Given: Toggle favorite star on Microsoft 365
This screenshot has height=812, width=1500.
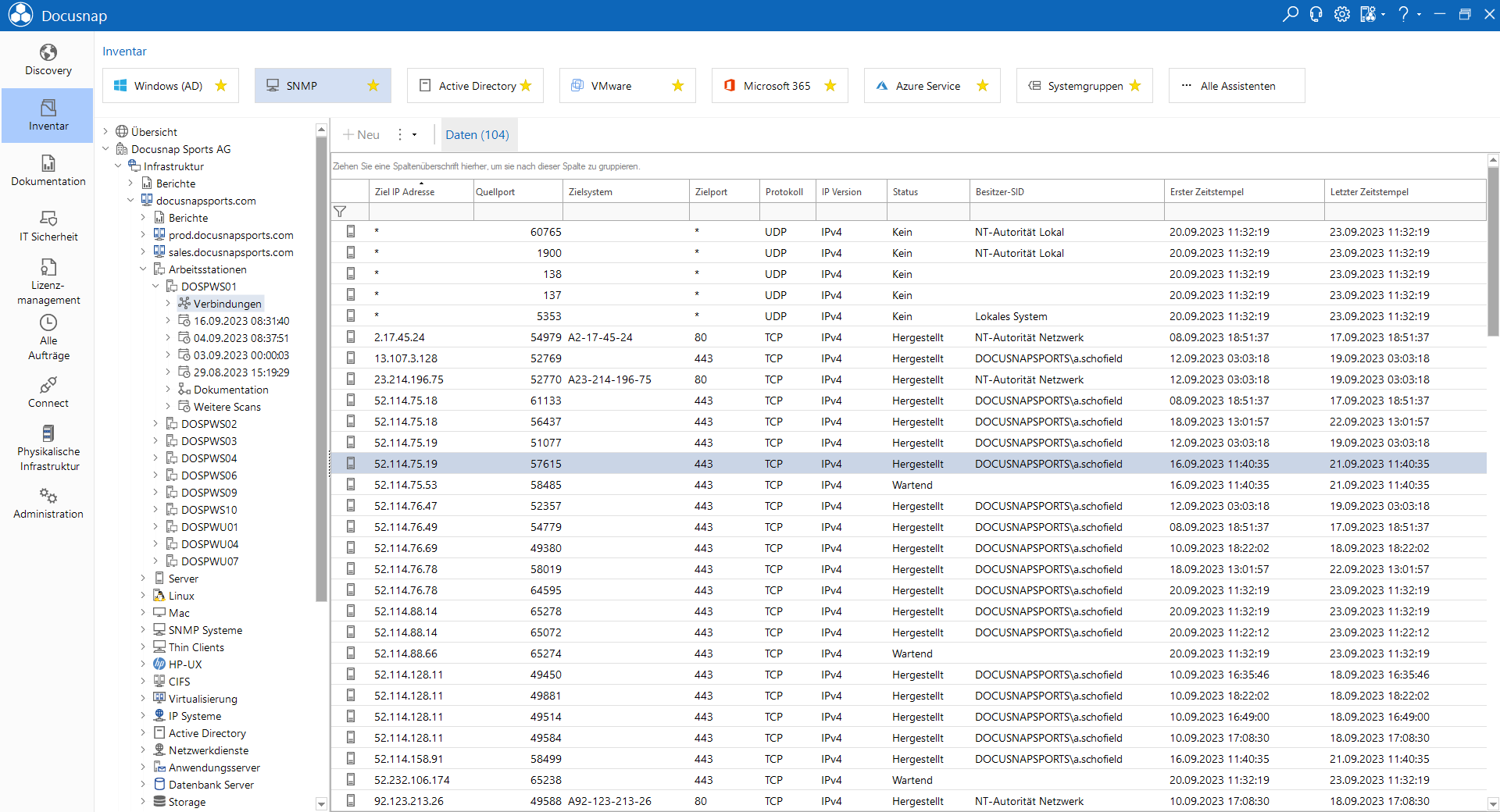Looking at the screenshot, I should [830, 86].
